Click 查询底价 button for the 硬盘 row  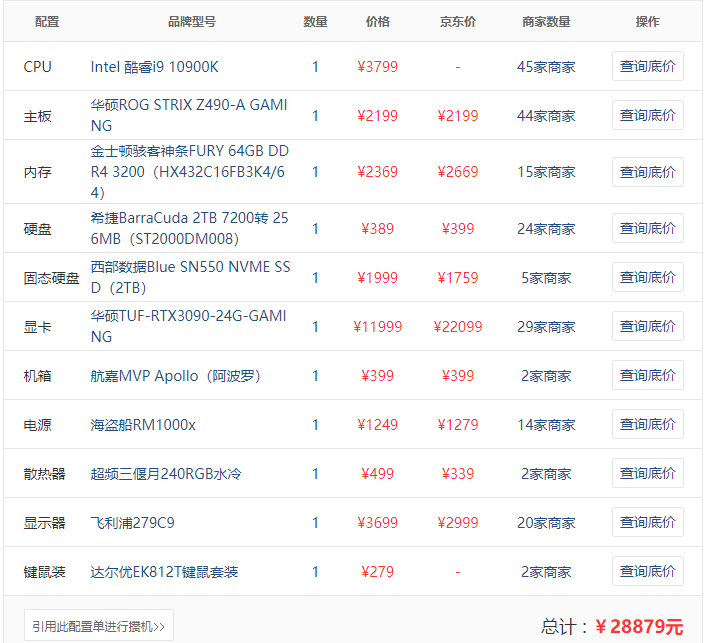[x=647, y=229]
